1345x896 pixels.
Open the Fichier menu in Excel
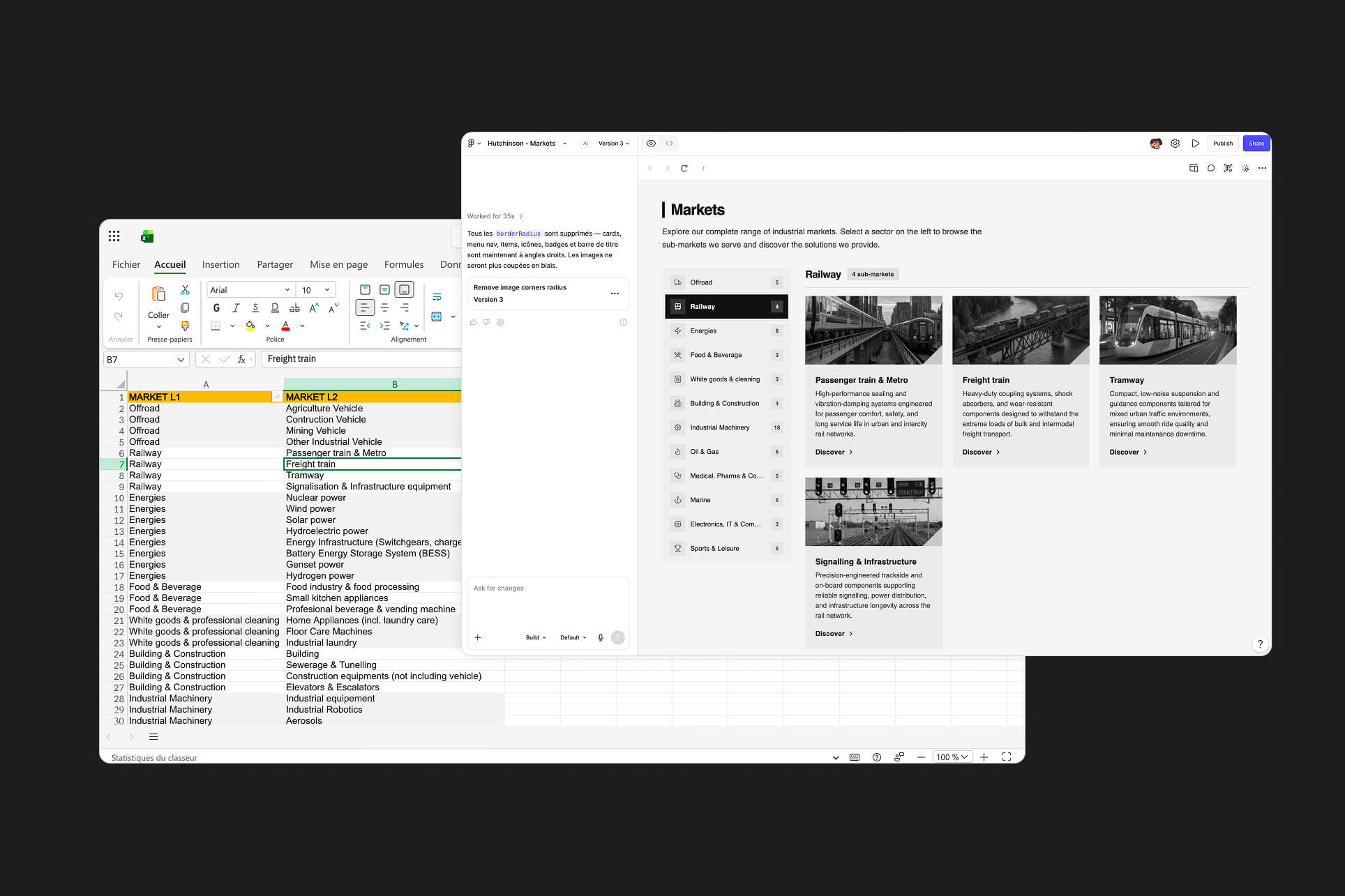pyautogui.click(x=126, y=264)
